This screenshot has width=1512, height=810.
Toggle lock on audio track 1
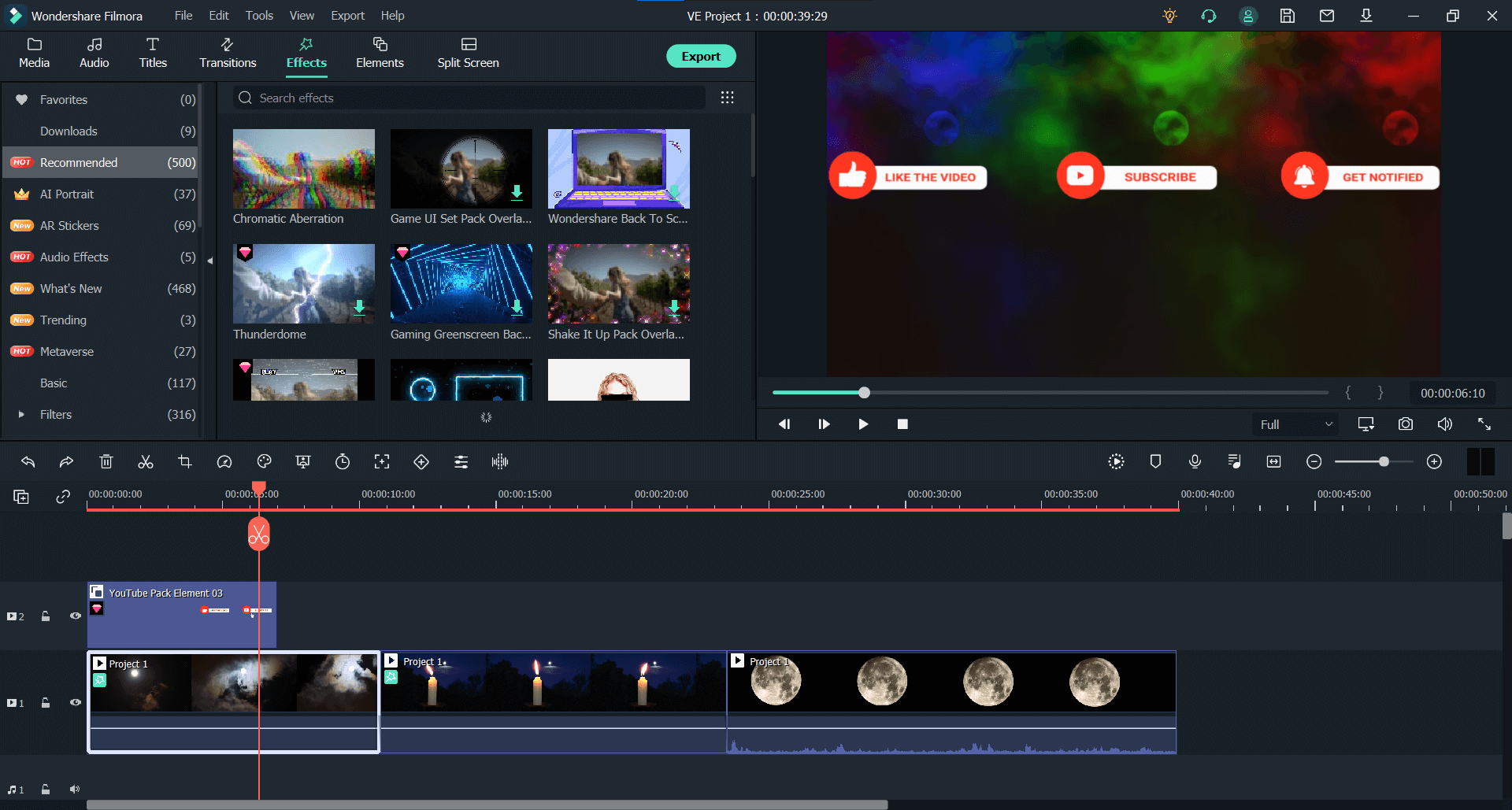point(46,790)
